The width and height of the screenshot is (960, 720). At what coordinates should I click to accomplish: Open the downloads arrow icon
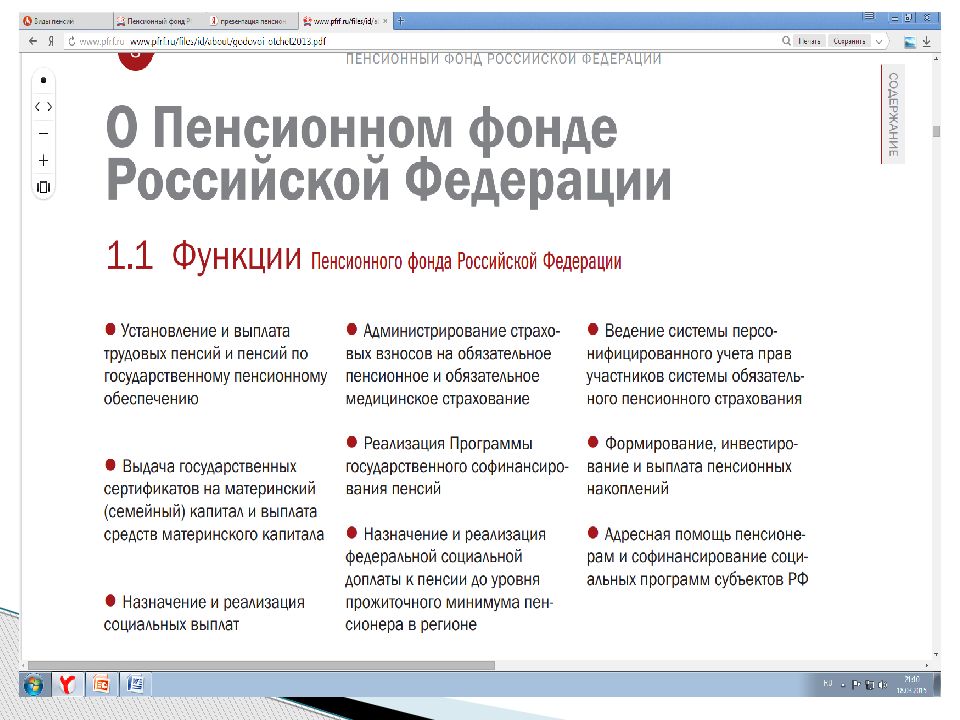(x=927, y=42)
